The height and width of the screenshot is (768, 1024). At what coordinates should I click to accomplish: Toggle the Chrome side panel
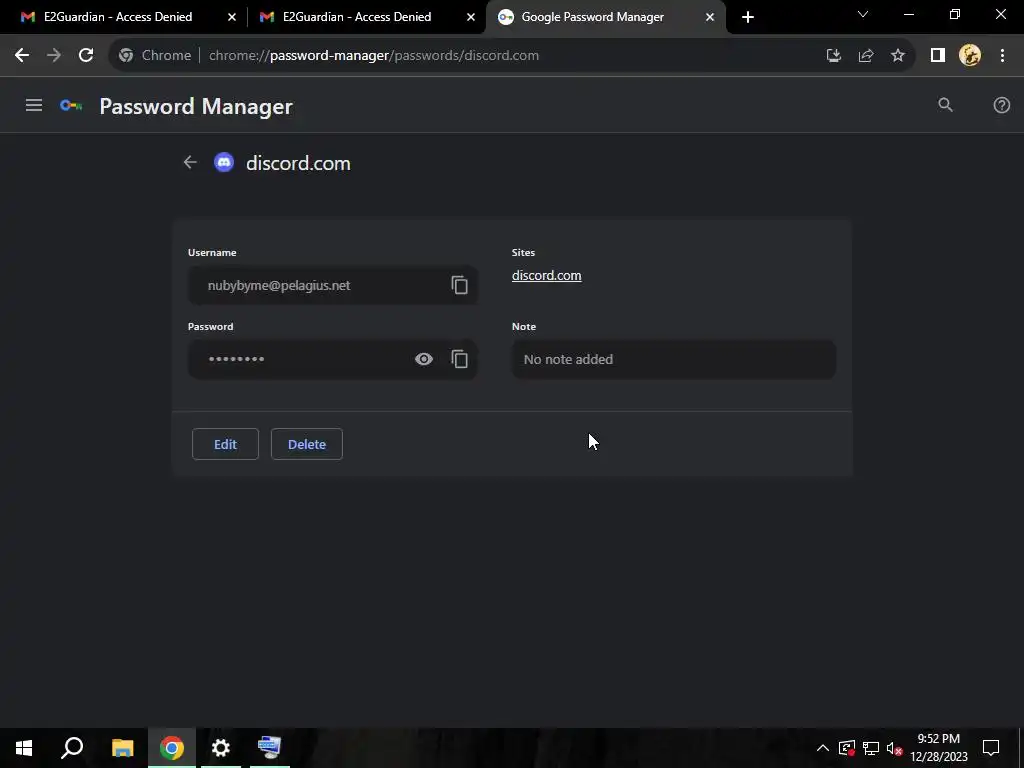(x=938, y=56)
